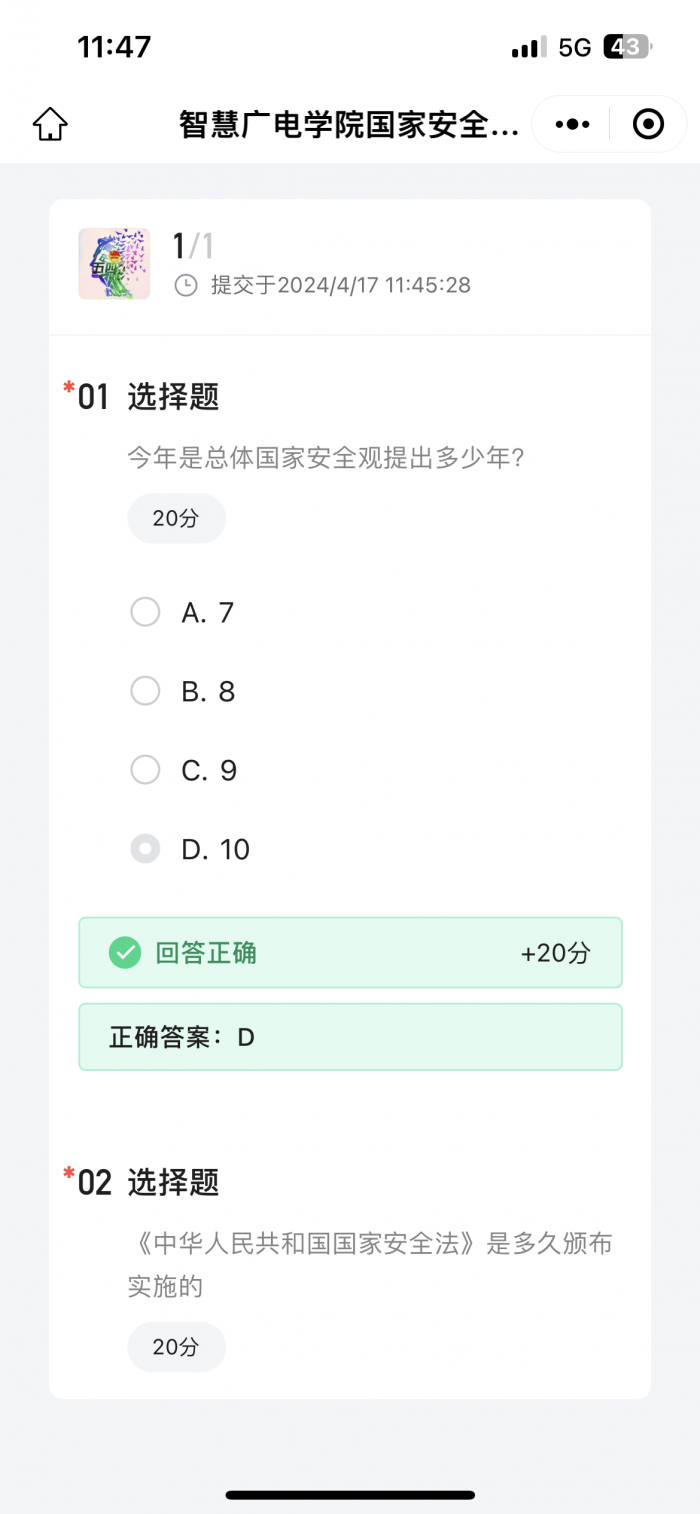The image size is (700, 1514).
Task: Tap the battery indicator in status bar
Action: click(627, 47)
